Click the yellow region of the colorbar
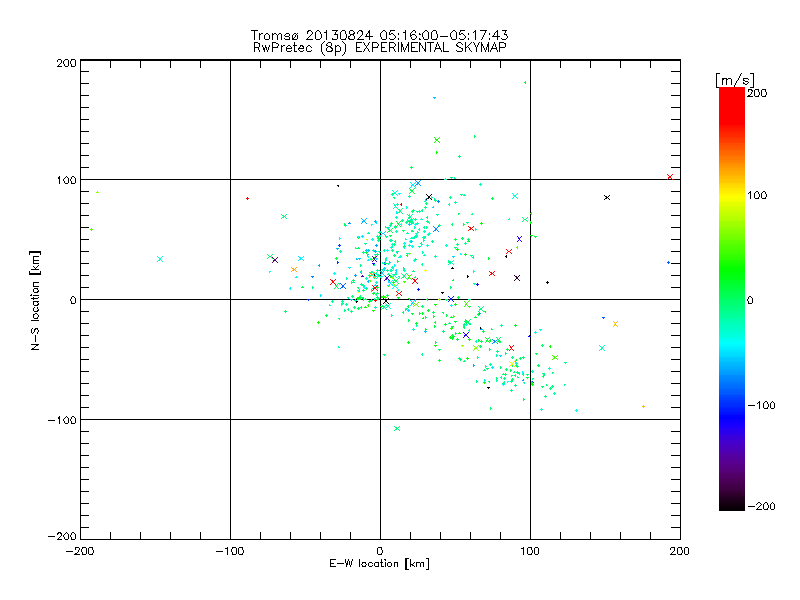800x600 pixels. point(732,195)
